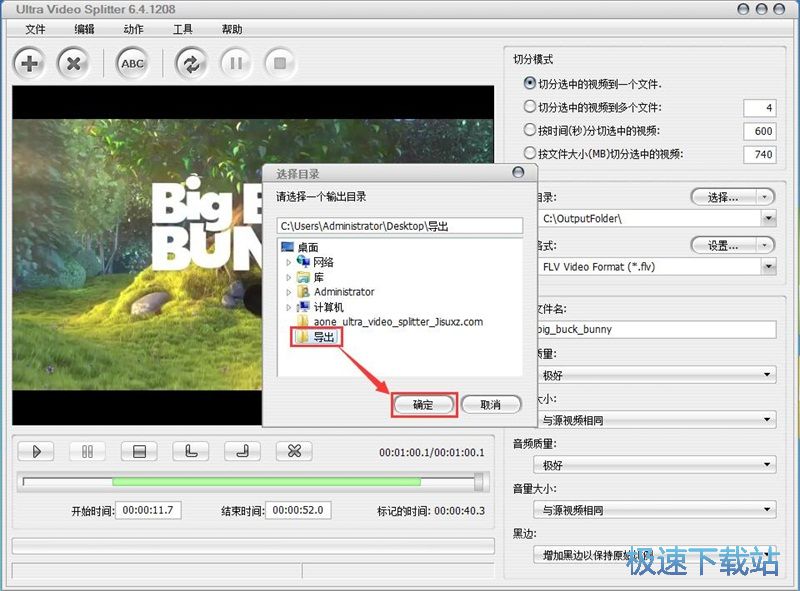This screenshot has width=800, height=591.
Task: Pause the video preview playback
Action: (x=87, y=451)
